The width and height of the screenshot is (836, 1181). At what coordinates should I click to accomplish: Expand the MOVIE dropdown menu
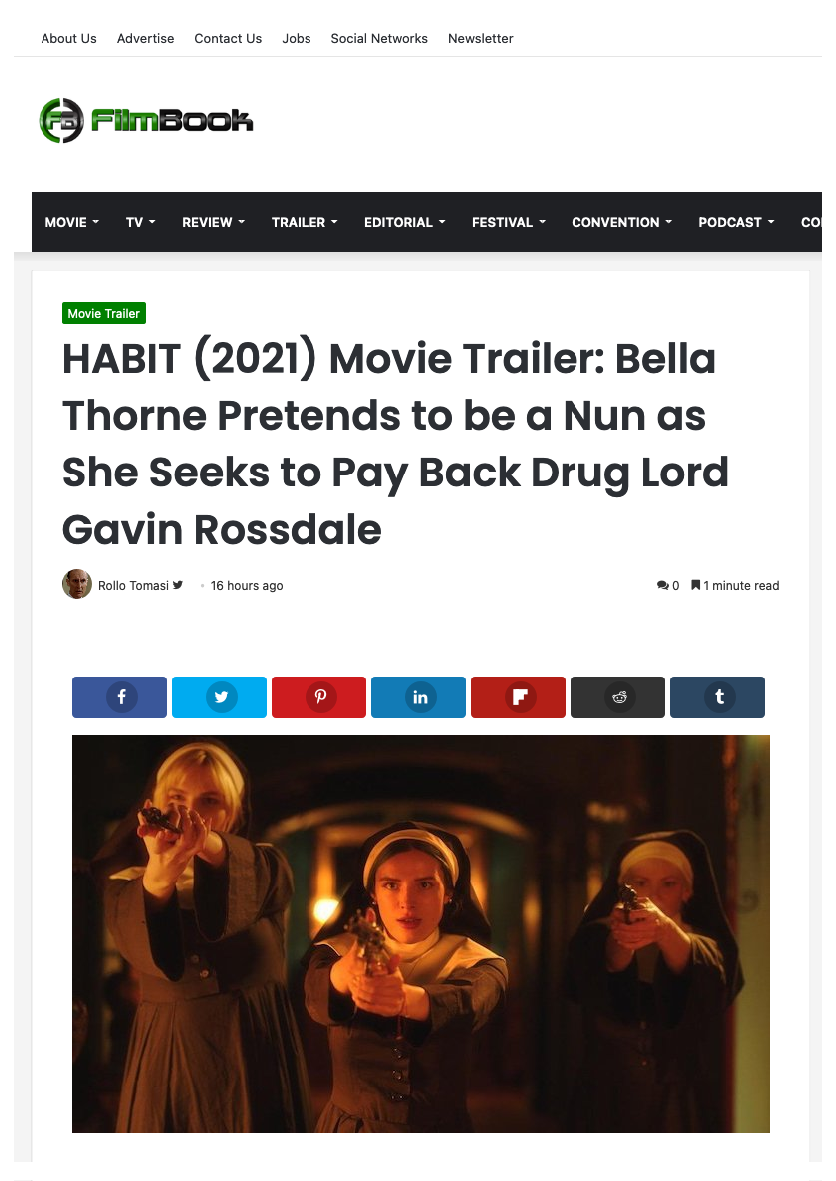(x=72, y=222)
